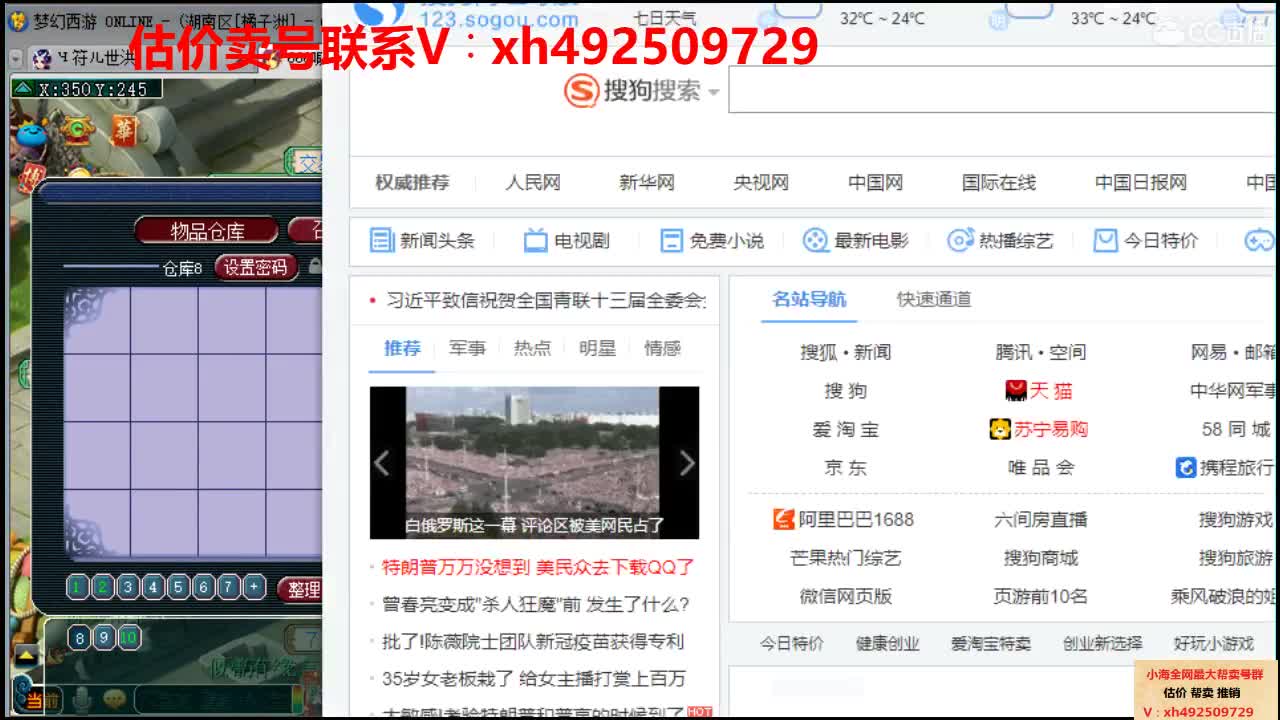Click the yellow up-arrow chat expand button
1280x720 pixels.
tap(26, 657)
